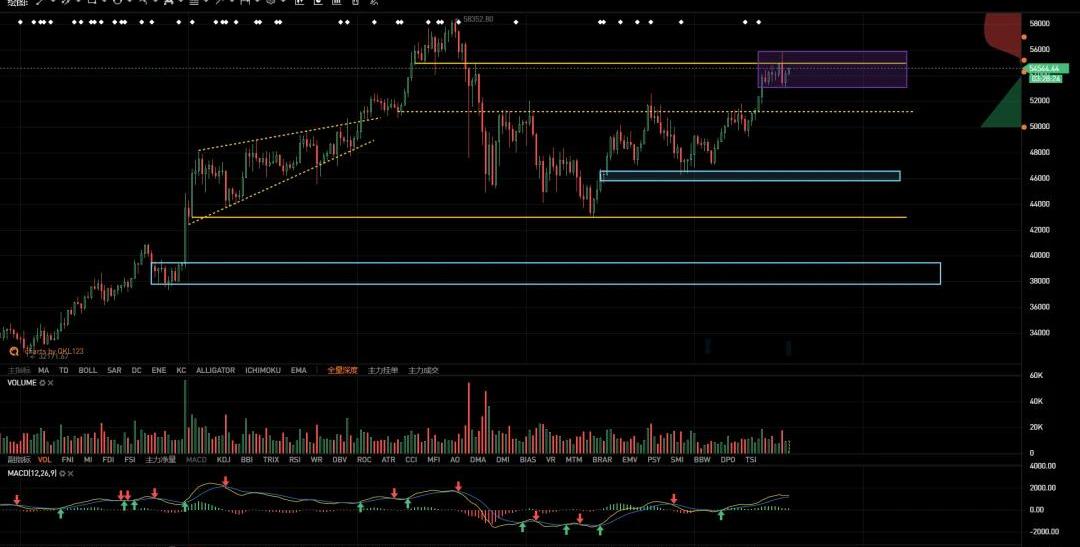
Task: Switch to the 主力挂单 tab
Action: tap(382, 370)
